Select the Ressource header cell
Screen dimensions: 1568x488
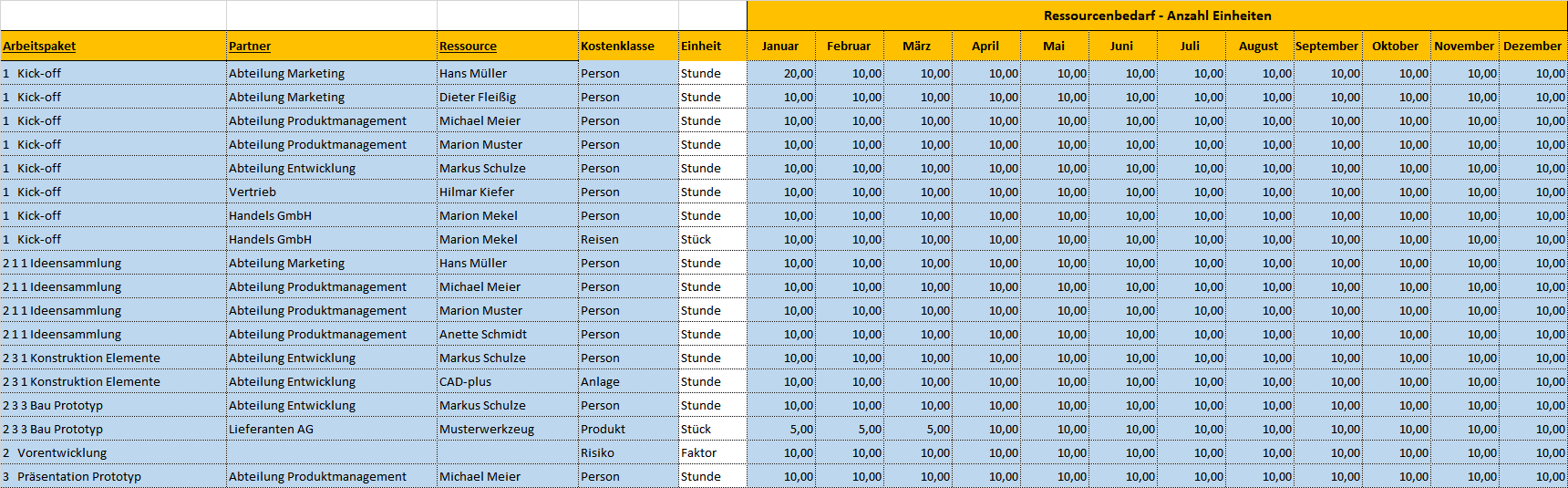coord(508,46)
